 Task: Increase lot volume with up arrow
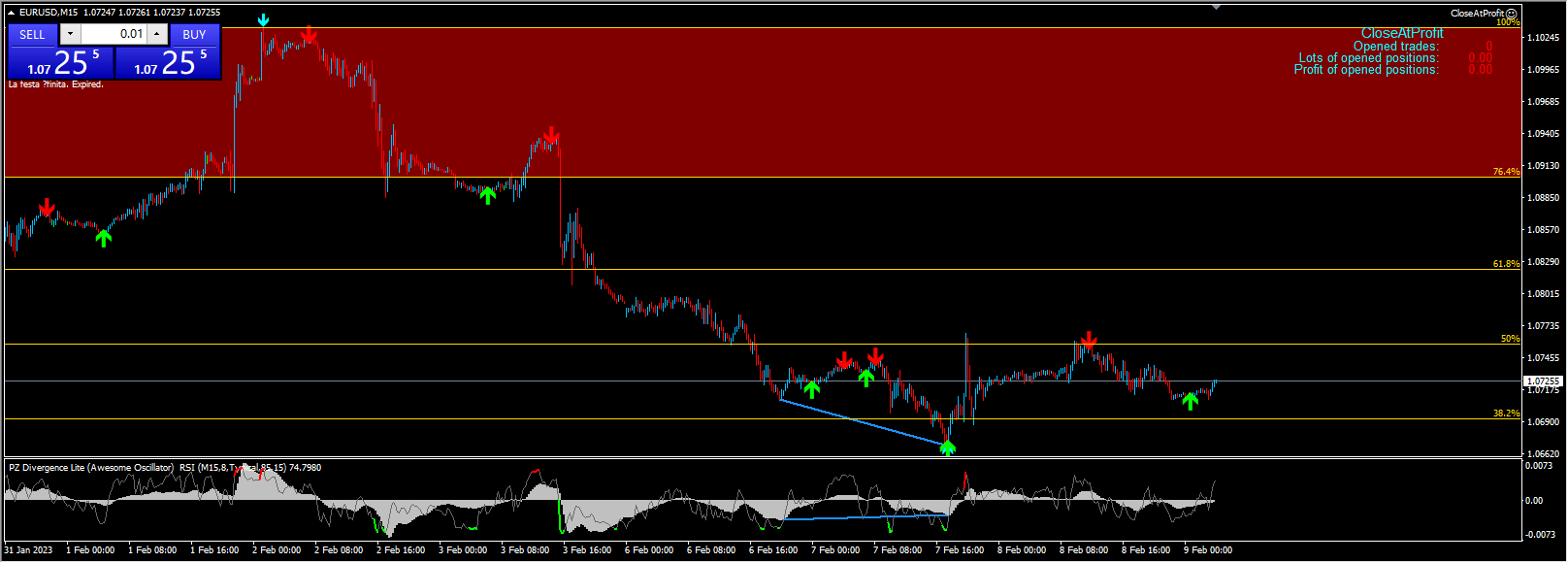click(x=157, y=34)
